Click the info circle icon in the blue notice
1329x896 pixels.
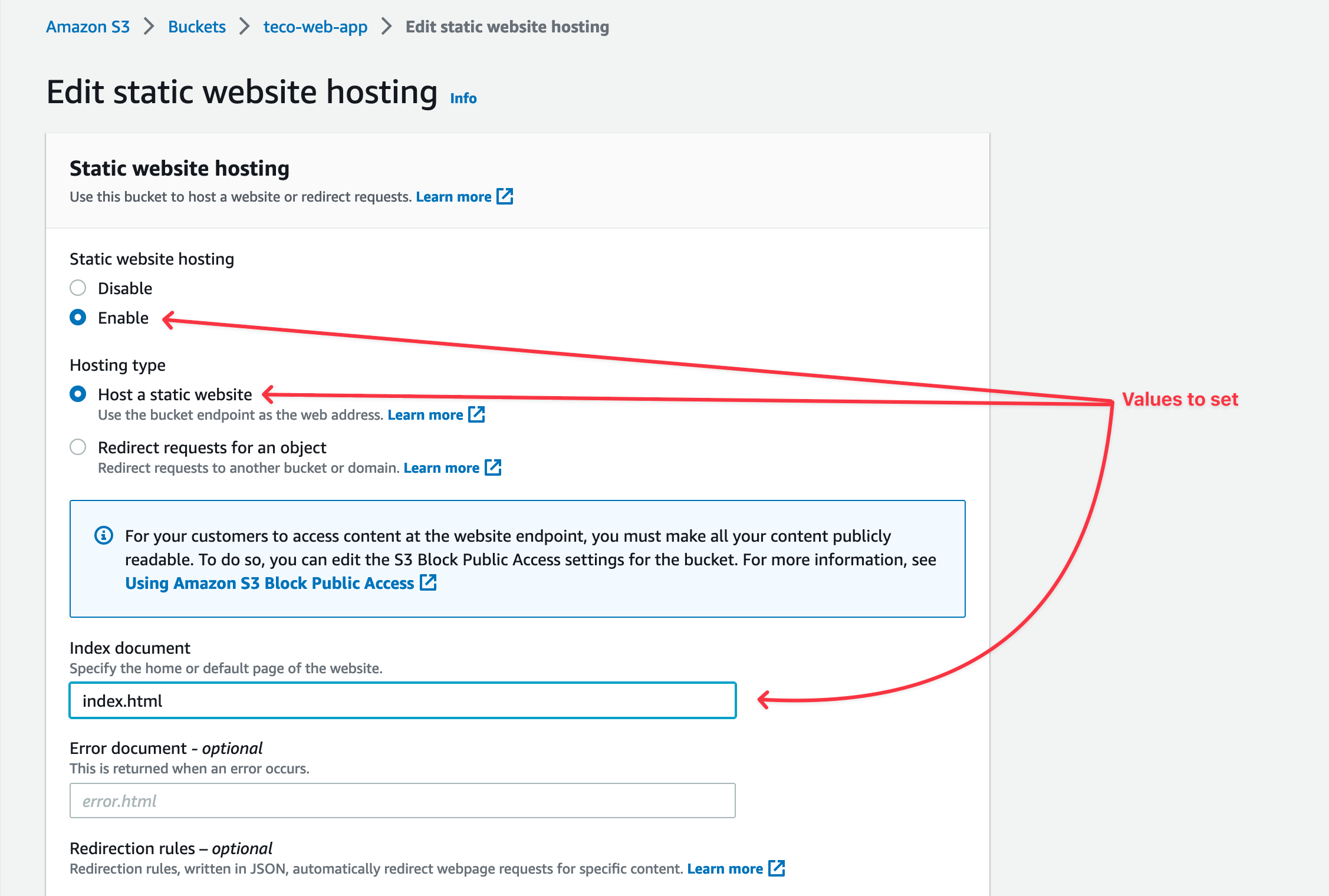click(103, 536)
